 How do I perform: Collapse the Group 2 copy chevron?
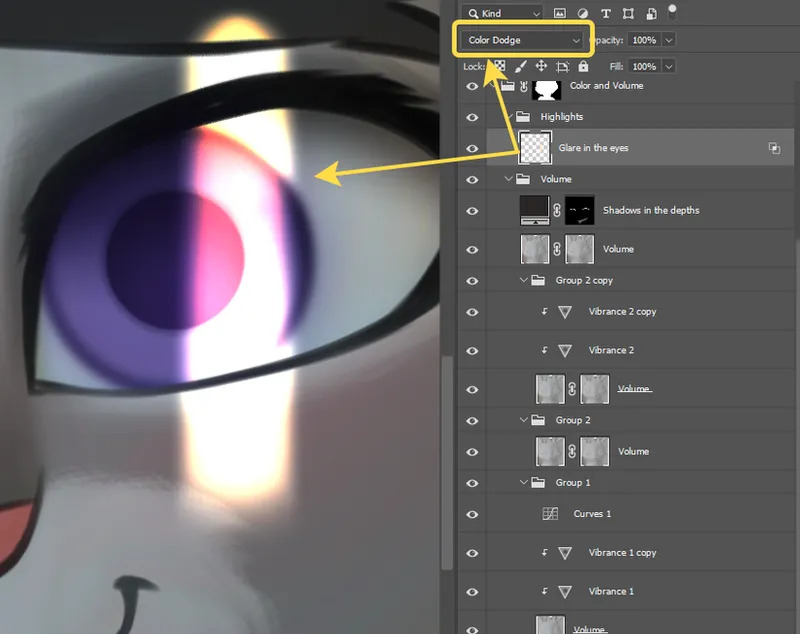[523, 280]
